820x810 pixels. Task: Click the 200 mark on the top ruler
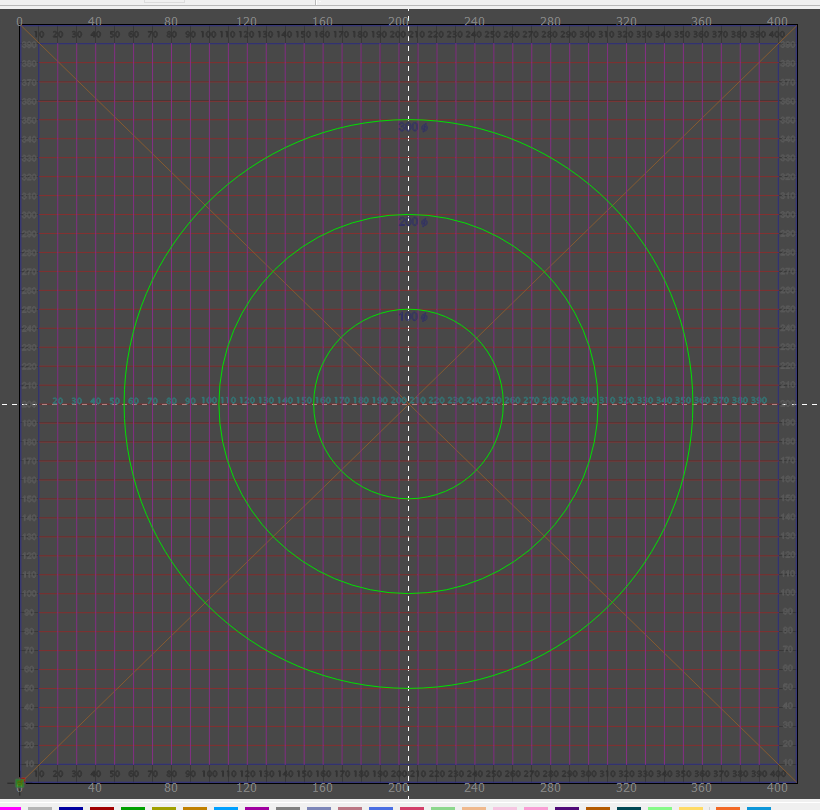coord(399,20)
